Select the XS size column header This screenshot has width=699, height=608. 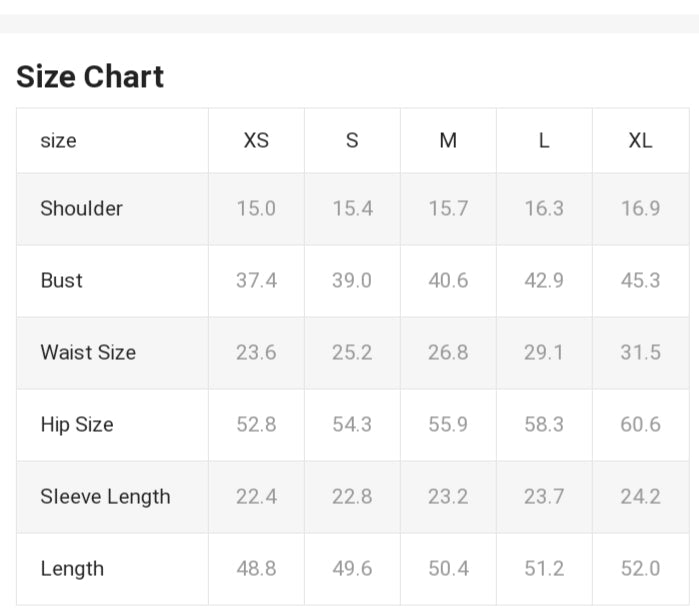click(x=256, y=141)
